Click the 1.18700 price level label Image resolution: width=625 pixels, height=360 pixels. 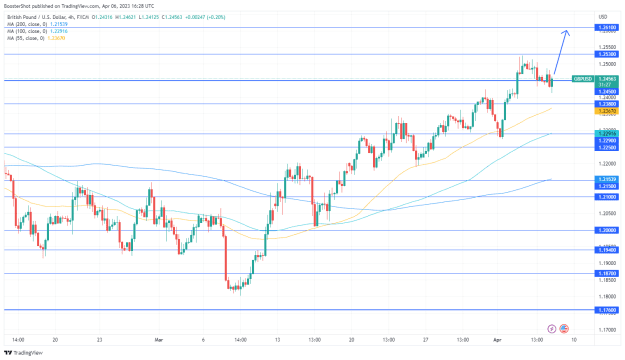click(607, 273)
